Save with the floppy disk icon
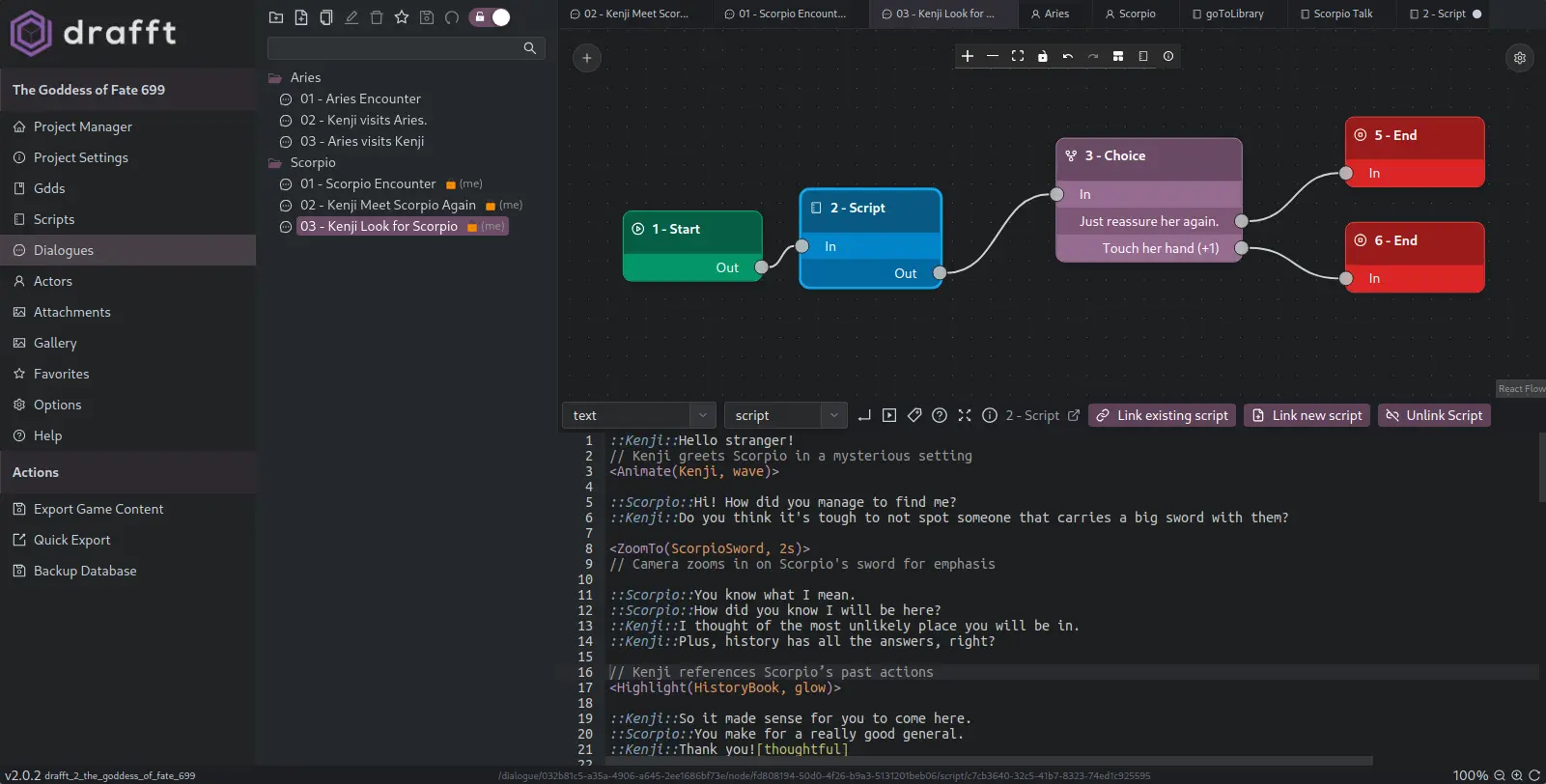The width and height of the screenshot is (1546, 784). (427, 17)
